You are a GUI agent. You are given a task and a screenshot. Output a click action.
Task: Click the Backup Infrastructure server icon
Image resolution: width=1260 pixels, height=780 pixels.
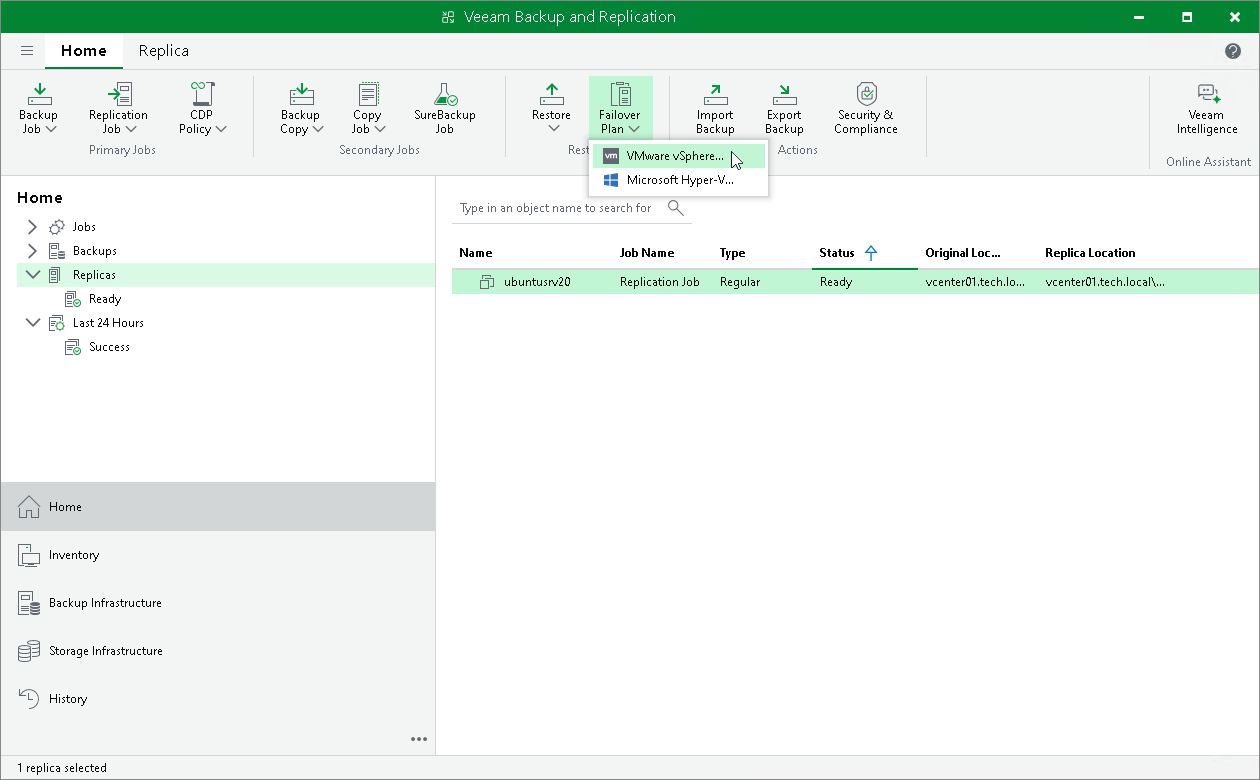pyautogui.click(x=29, y=603)
